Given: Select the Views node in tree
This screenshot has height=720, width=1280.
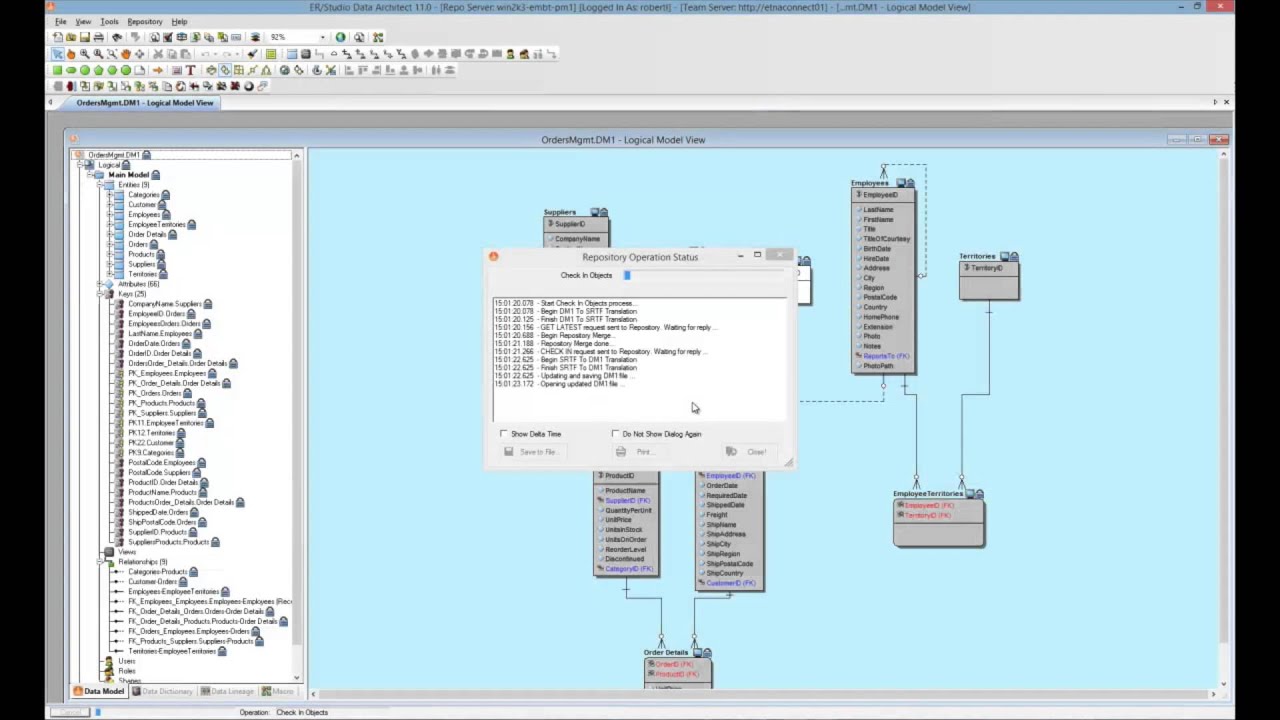Looking at the screenshot, I should [x=127, y=552].
